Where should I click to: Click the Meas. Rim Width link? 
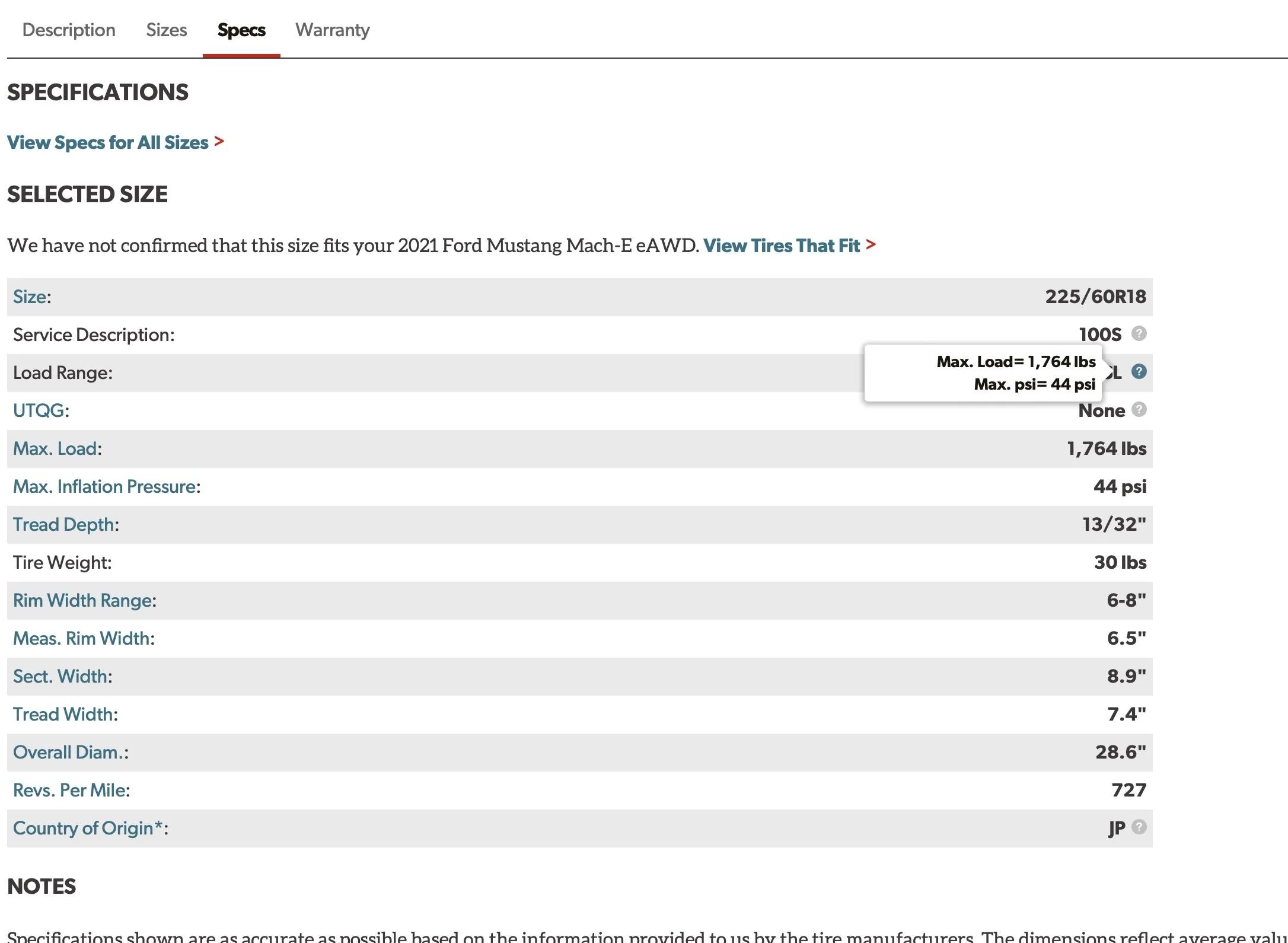(81, 638)
